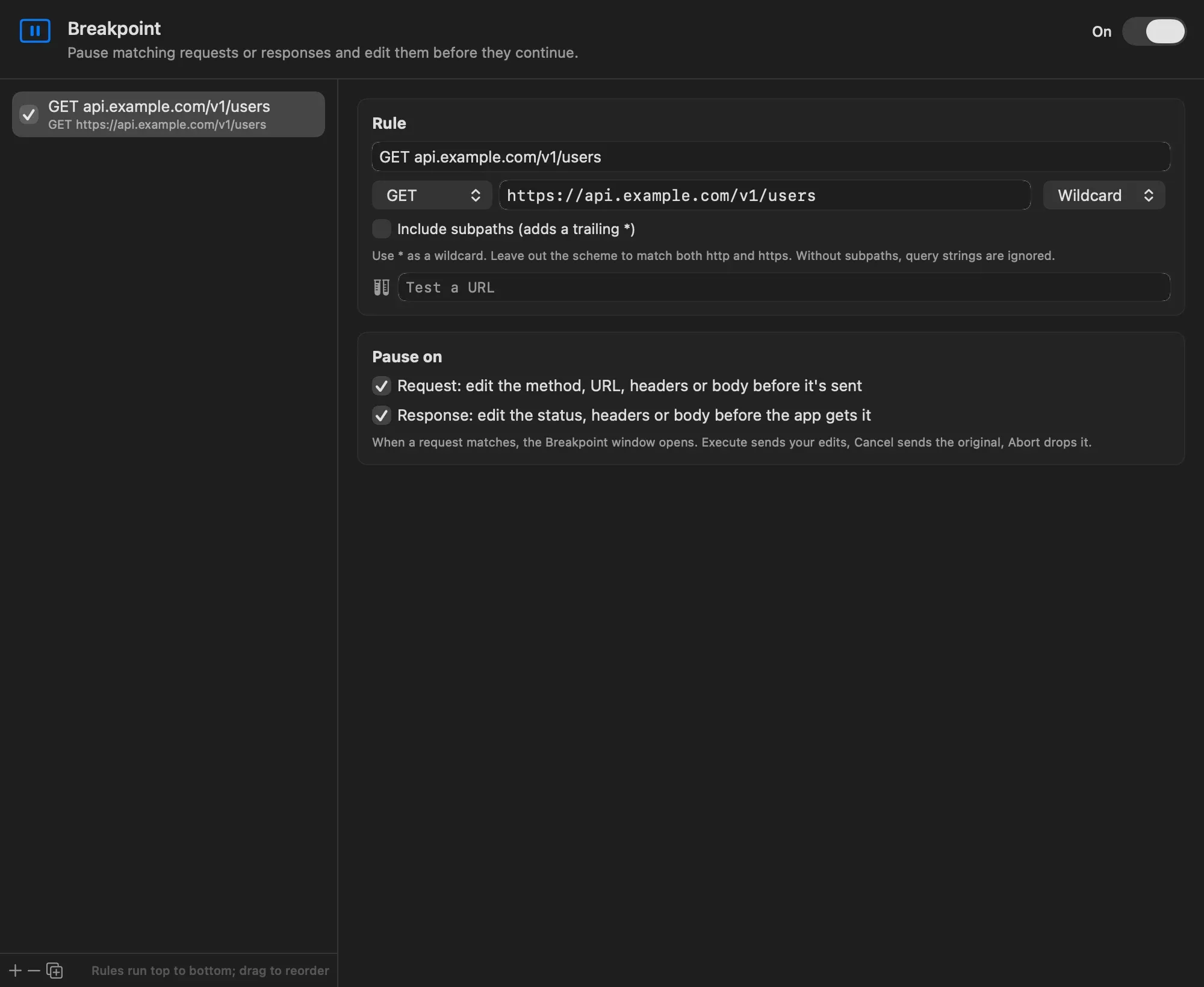Viewport: 1204px width, 987px height.
Task: Open the GET method dropdown
Action: tap(432, 195)
